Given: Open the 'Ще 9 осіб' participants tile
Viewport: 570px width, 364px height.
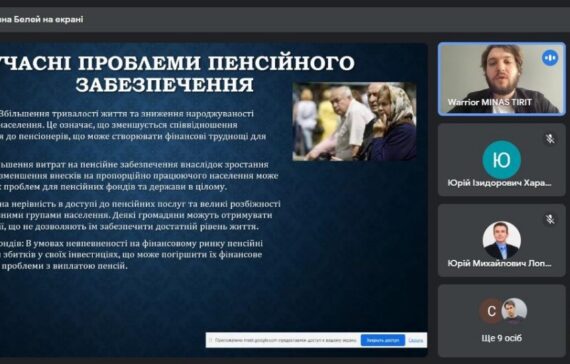Looking at the screenshot, I should pos(502,321).
